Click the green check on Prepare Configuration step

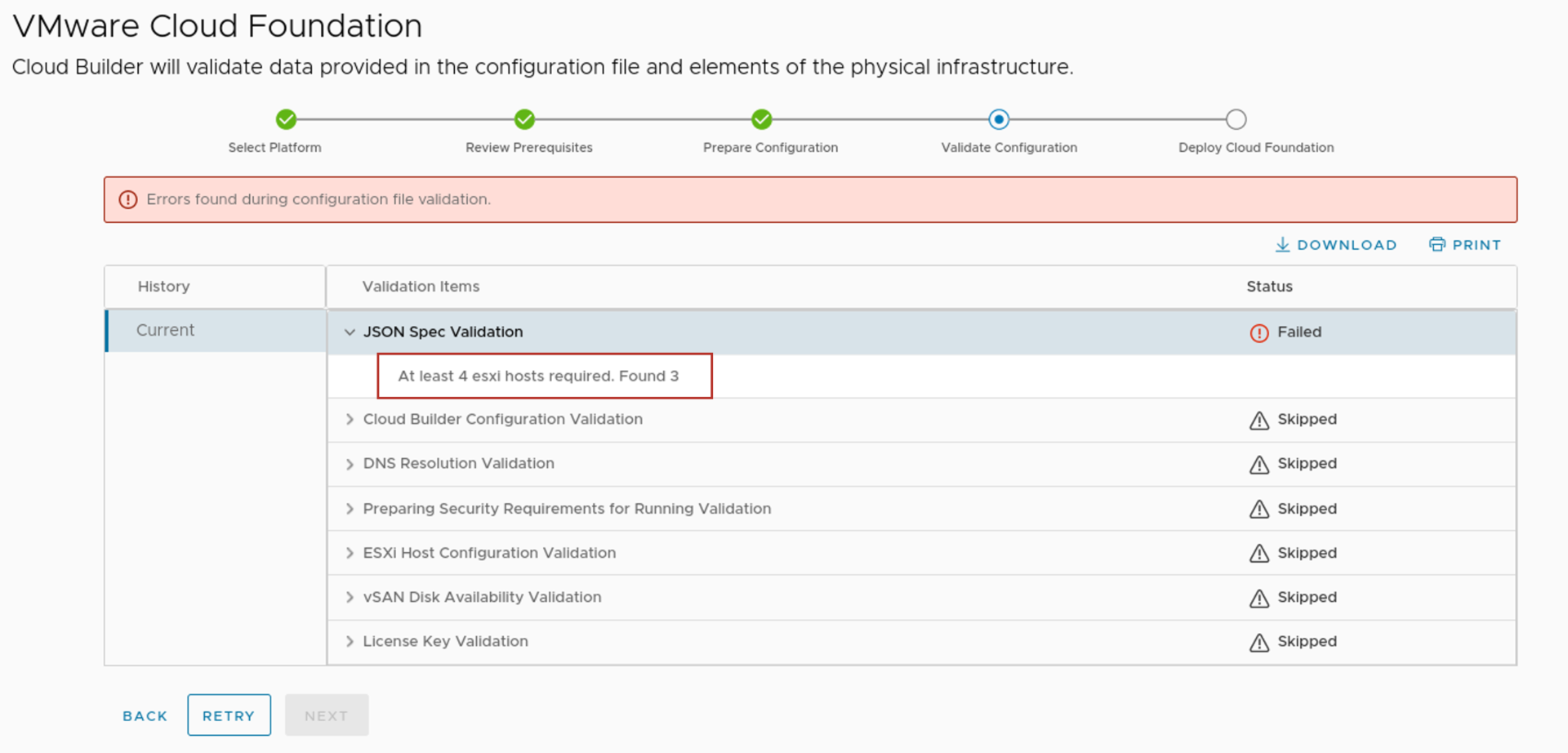(761, 119)
